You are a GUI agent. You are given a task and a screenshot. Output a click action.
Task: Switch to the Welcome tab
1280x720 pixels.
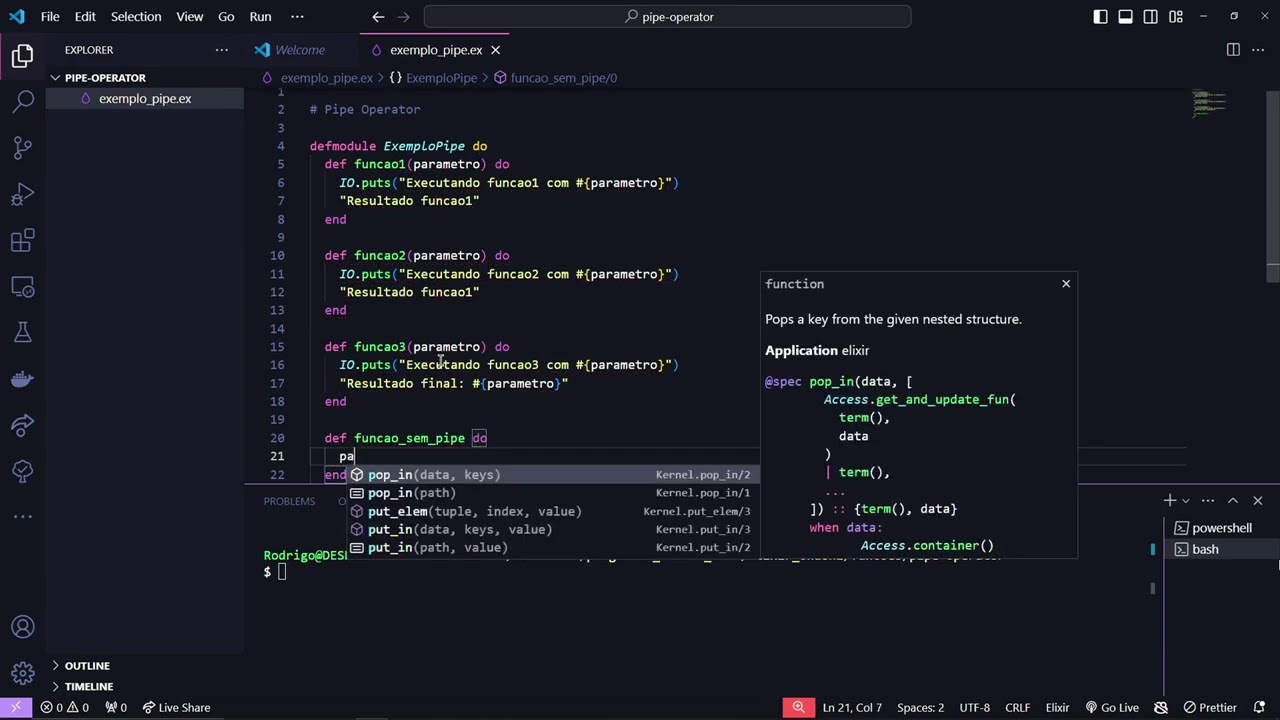(300, 50)
